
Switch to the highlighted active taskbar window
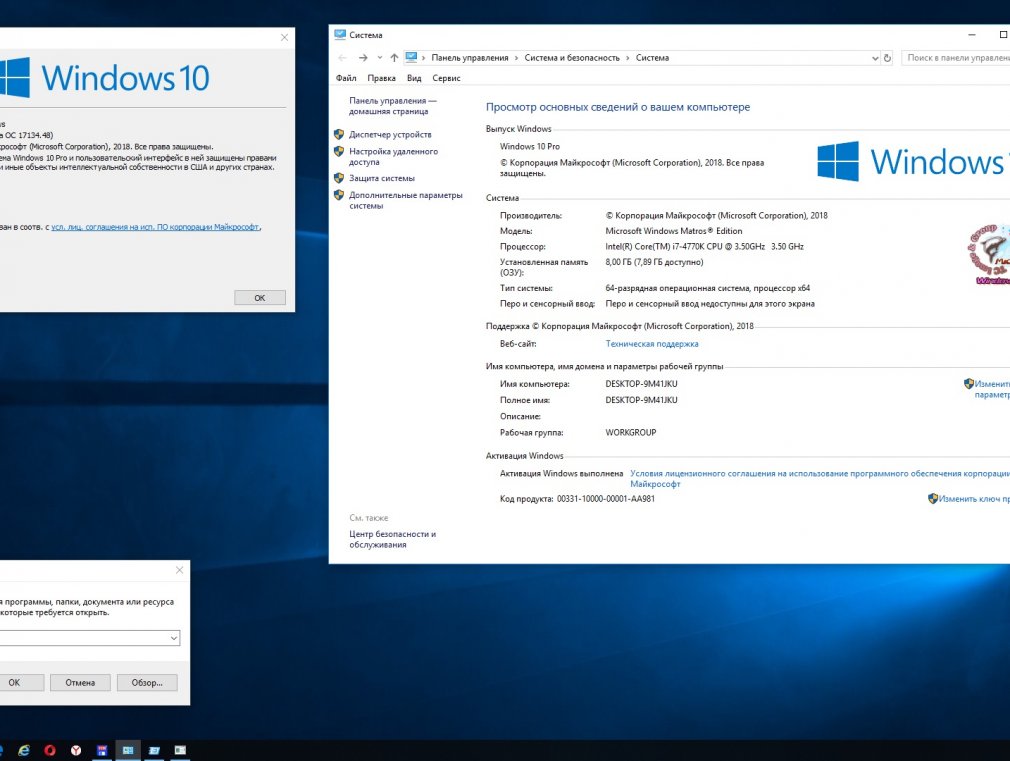coord(128,750)
